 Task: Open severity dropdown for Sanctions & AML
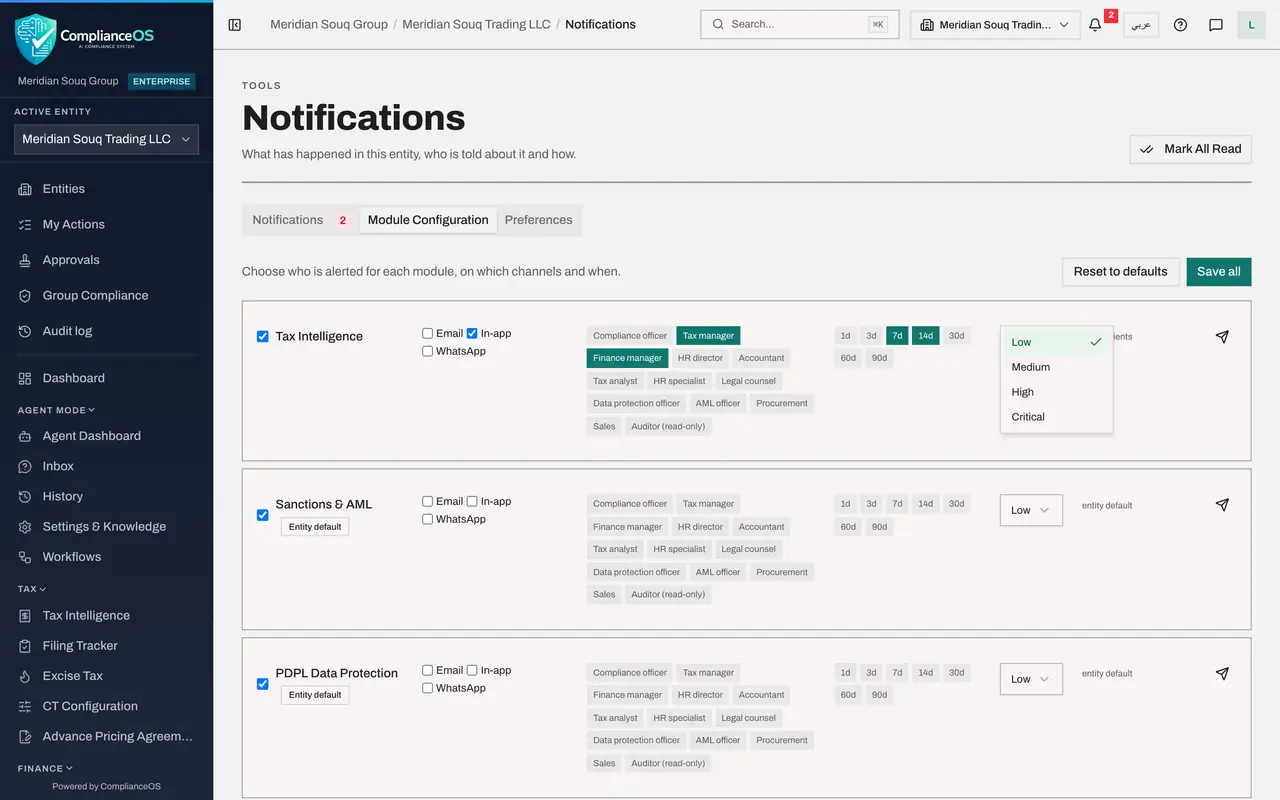(1031, 510)
